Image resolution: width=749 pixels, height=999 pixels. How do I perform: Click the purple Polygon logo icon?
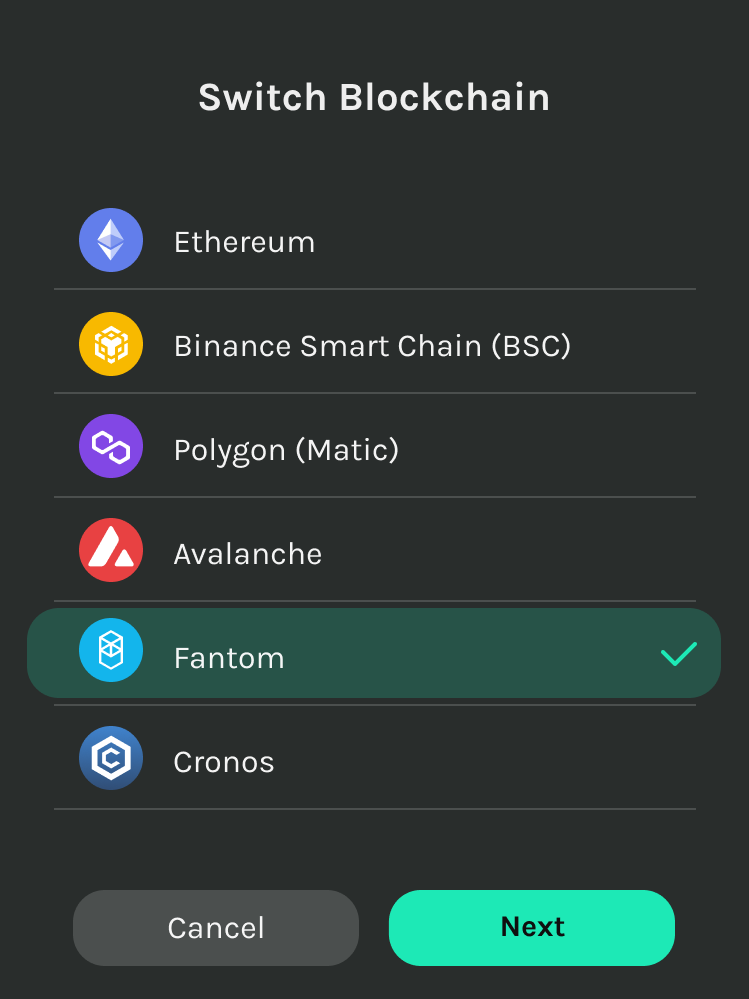tap(111, 446)
